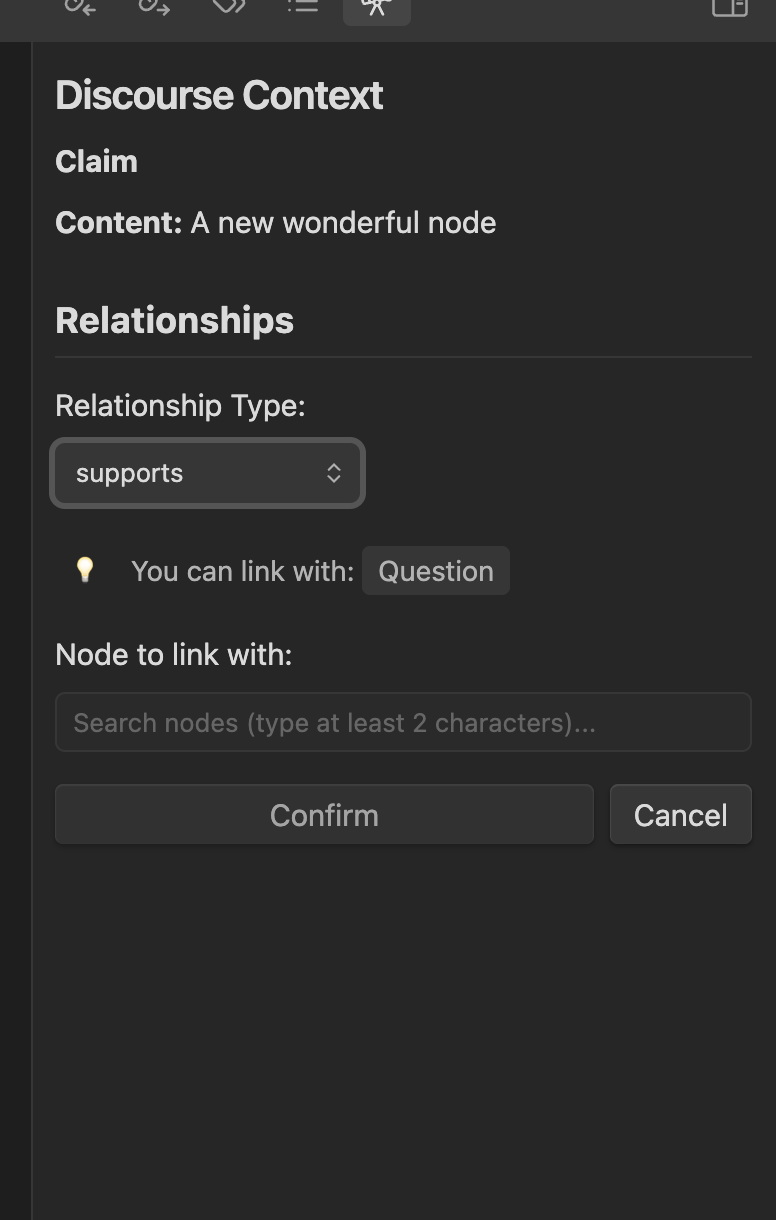Confirm the new relationship

point(324,814)
